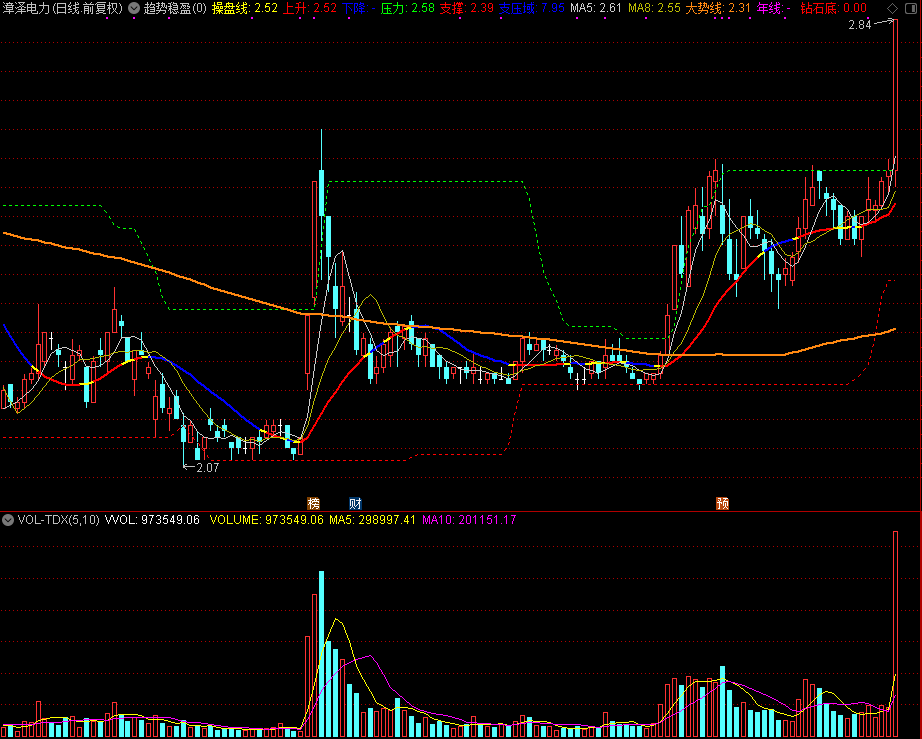Click the 2.07 low price marker
Screen dimensions: 922x739
[208, 468]
